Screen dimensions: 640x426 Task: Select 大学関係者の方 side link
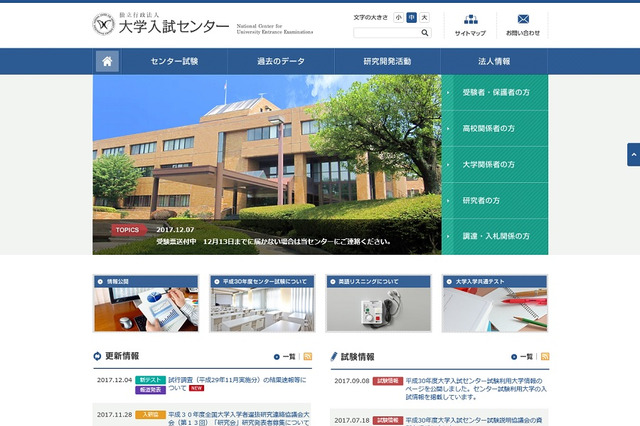495,164
